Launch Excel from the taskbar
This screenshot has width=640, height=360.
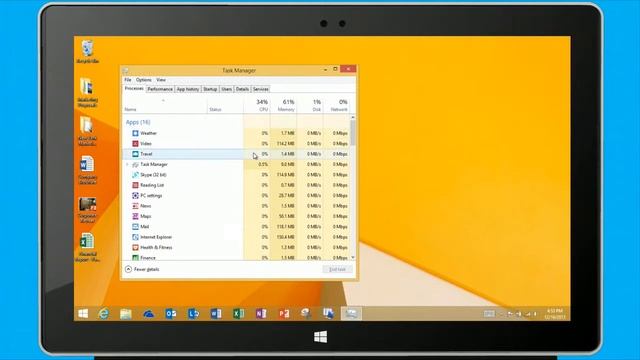click(x=238, y=313)
